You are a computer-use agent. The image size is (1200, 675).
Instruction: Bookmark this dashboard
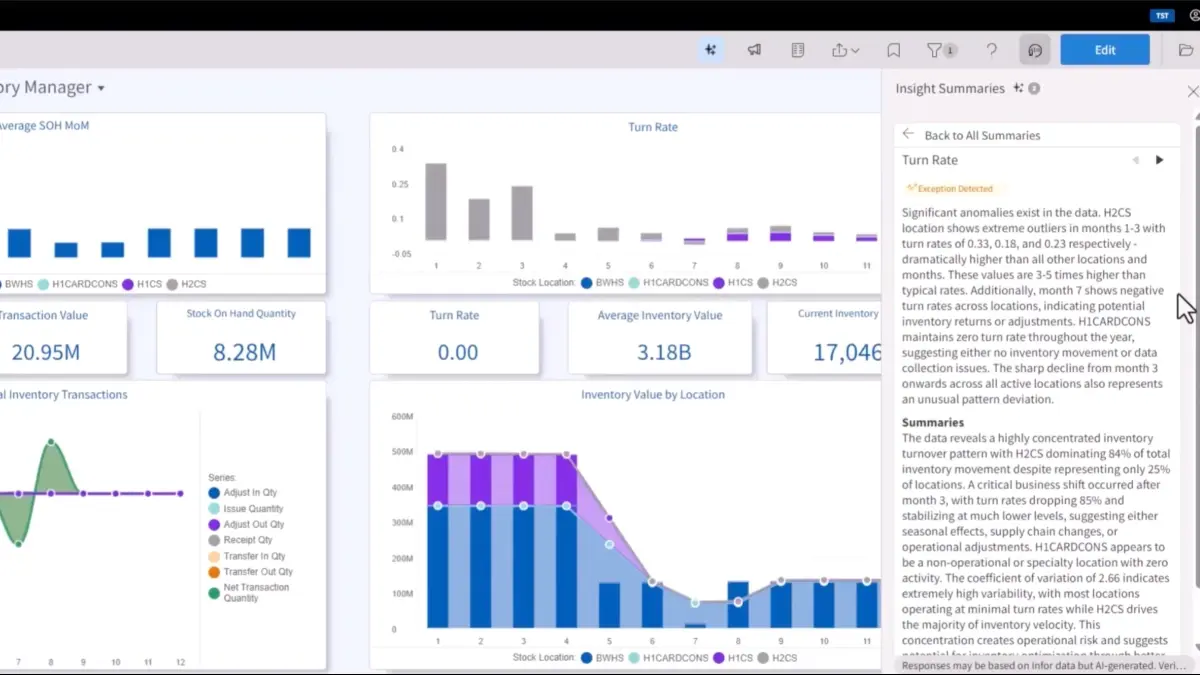894,50
